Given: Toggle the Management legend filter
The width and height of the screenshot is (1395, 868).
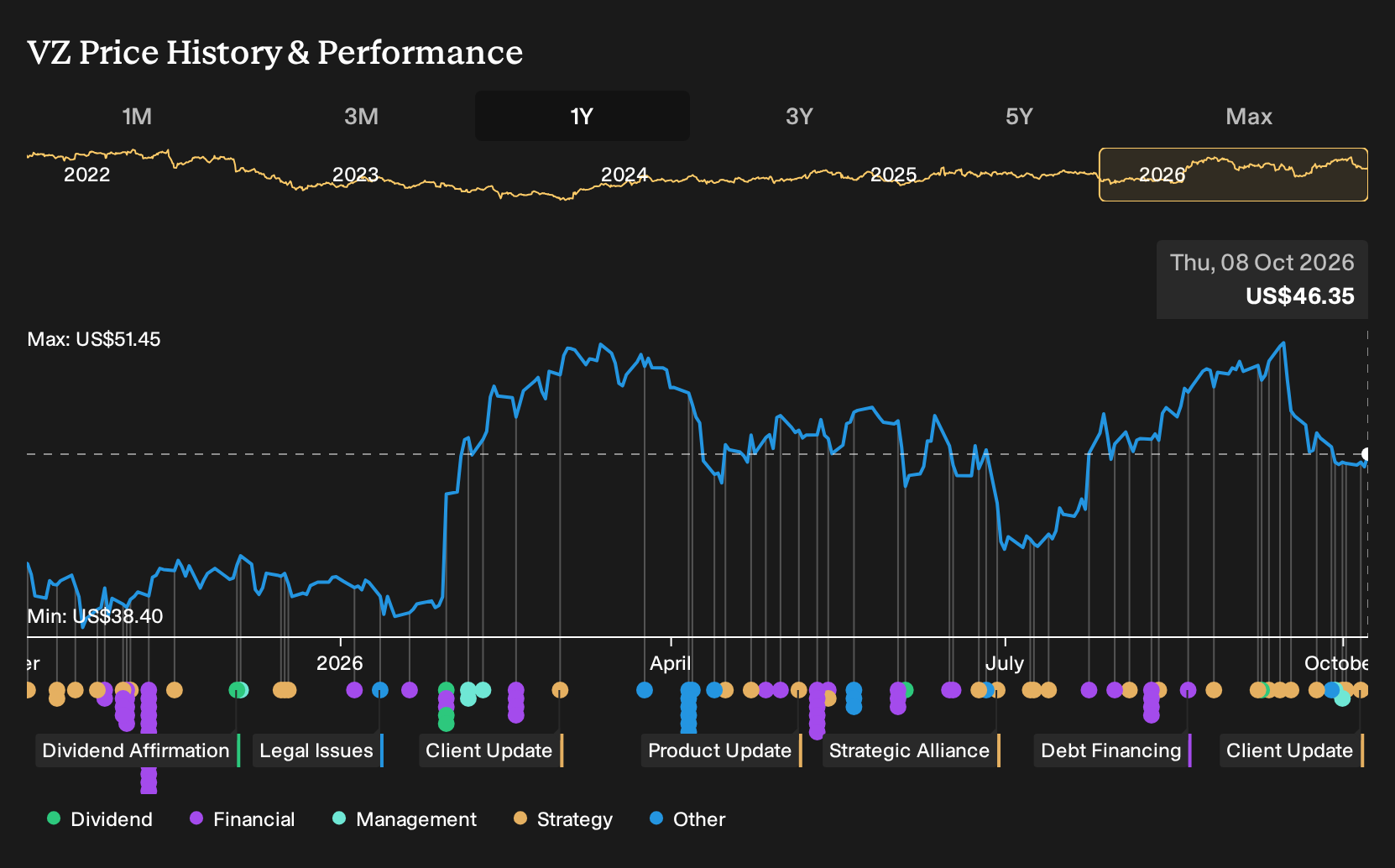Looking at the screenshot, I should (x=405, y=819).
